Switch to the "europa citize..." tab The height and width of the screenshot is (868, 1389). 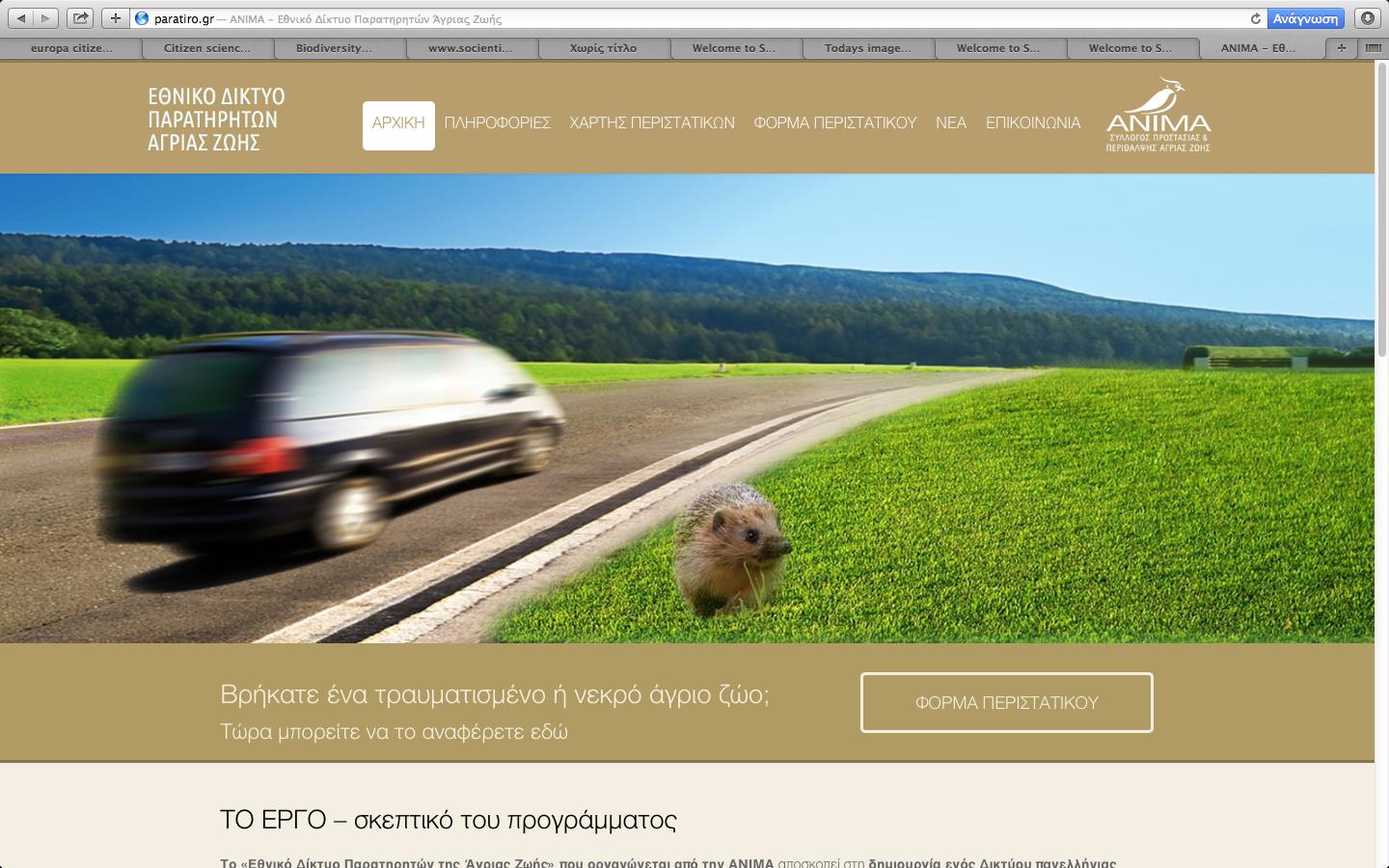71,48
